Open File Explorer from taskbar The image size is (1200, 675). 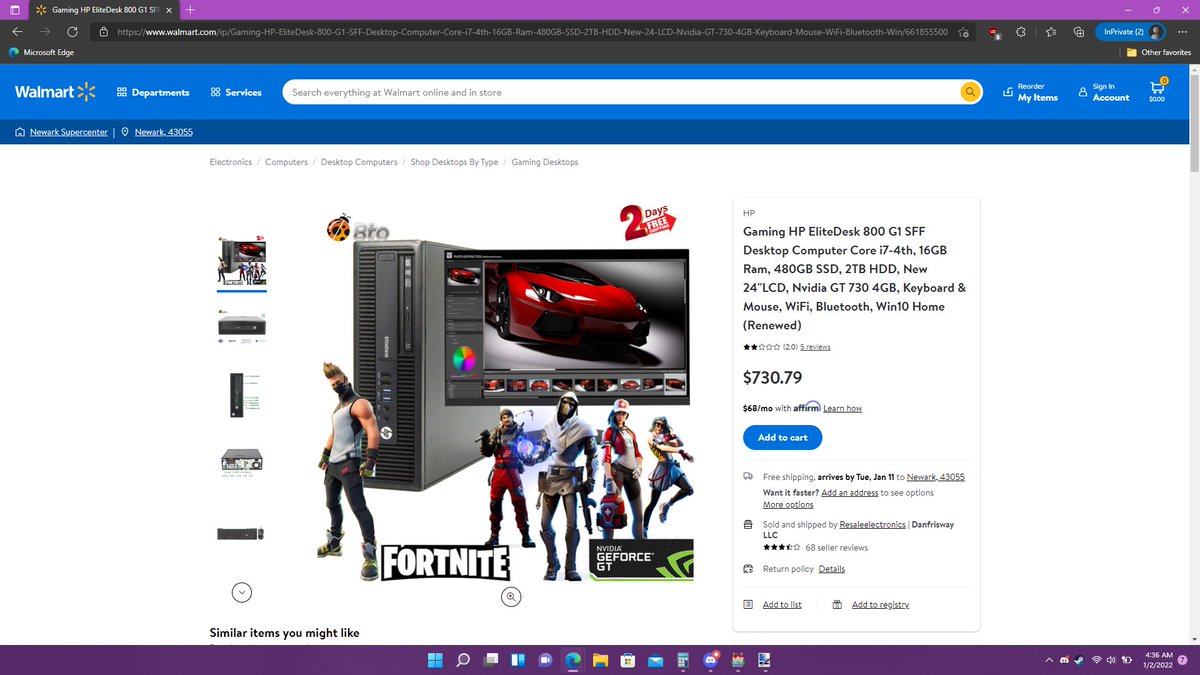600,660
